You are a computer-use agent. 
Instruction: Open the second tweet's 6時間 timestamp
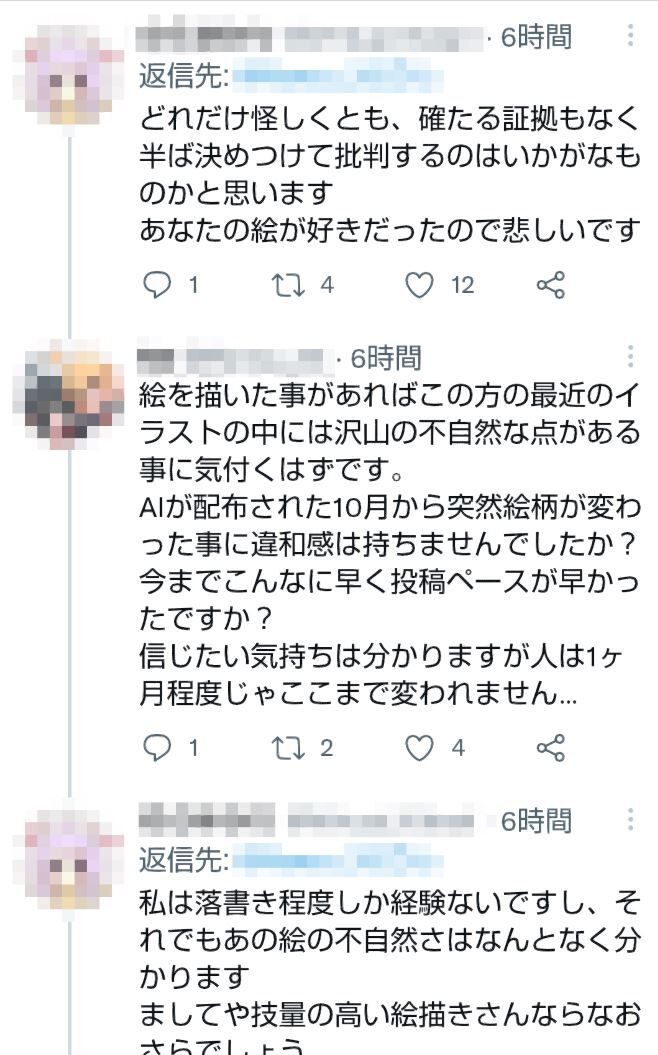coord(386,358)
